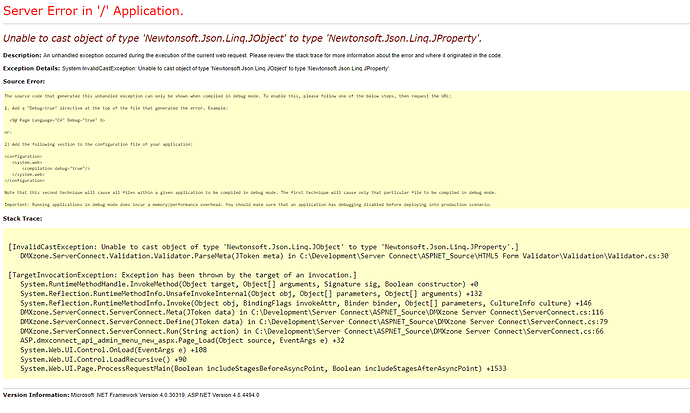Click the 'Server Error in '/' Application.' heading
The height and width of the screenshot is (413, 690).
pyautogui.click(x=93, y=11)
